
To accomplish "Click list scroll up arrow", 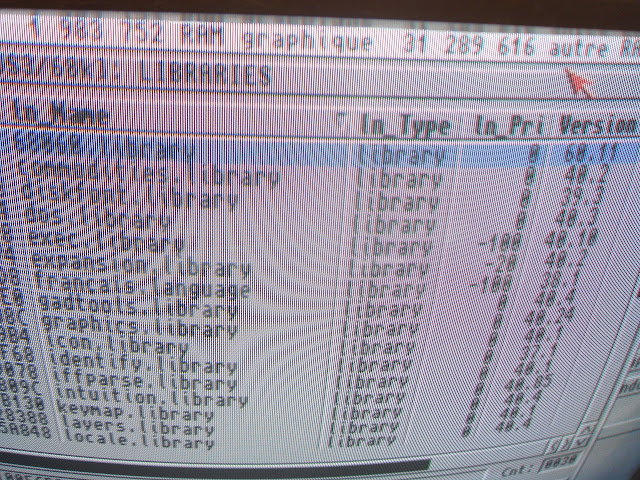I will click(x=585, y=430).
